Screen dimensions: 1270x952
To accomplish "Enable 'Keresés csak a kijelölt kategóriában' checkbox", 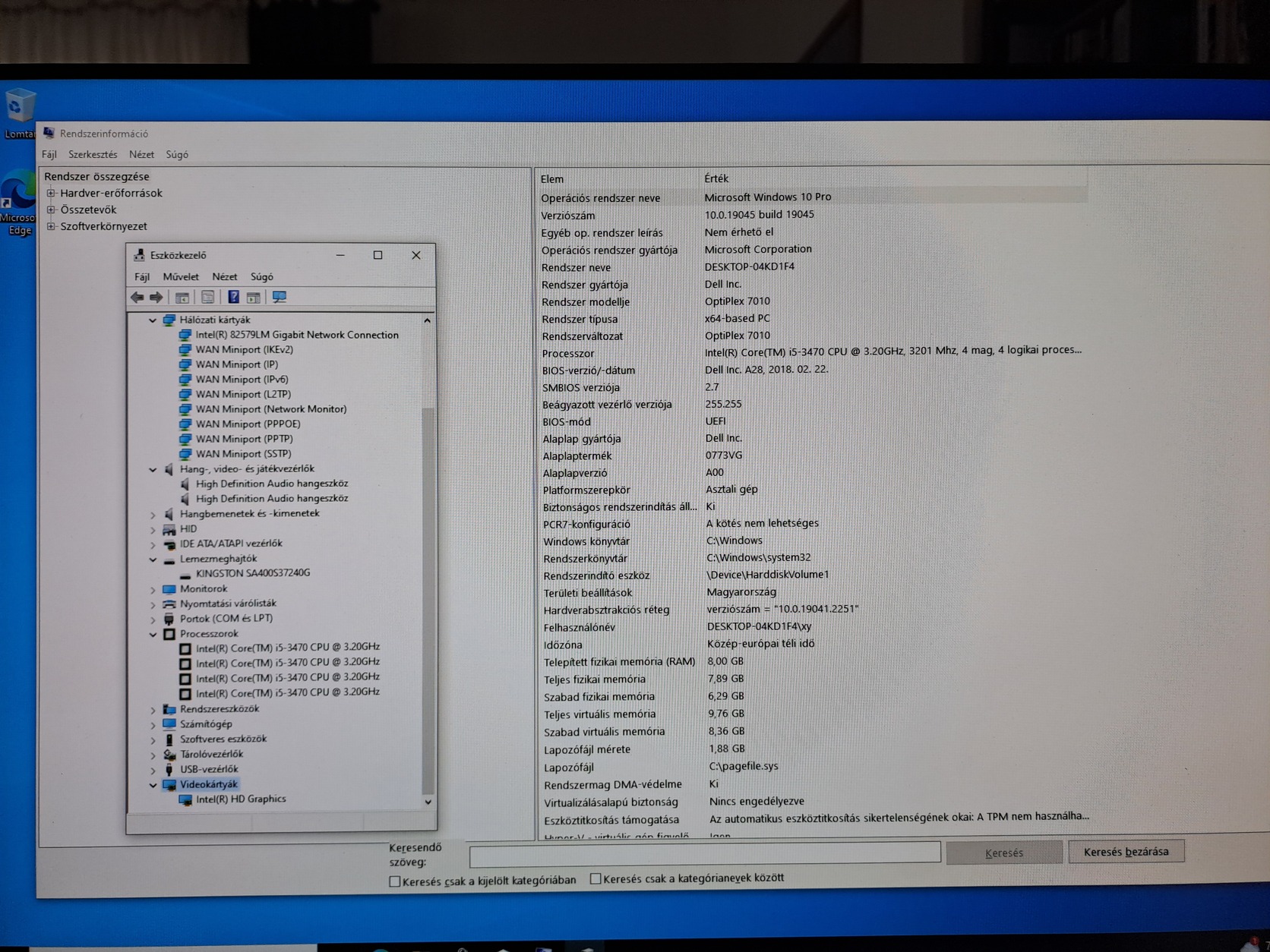I will point(394,881).
